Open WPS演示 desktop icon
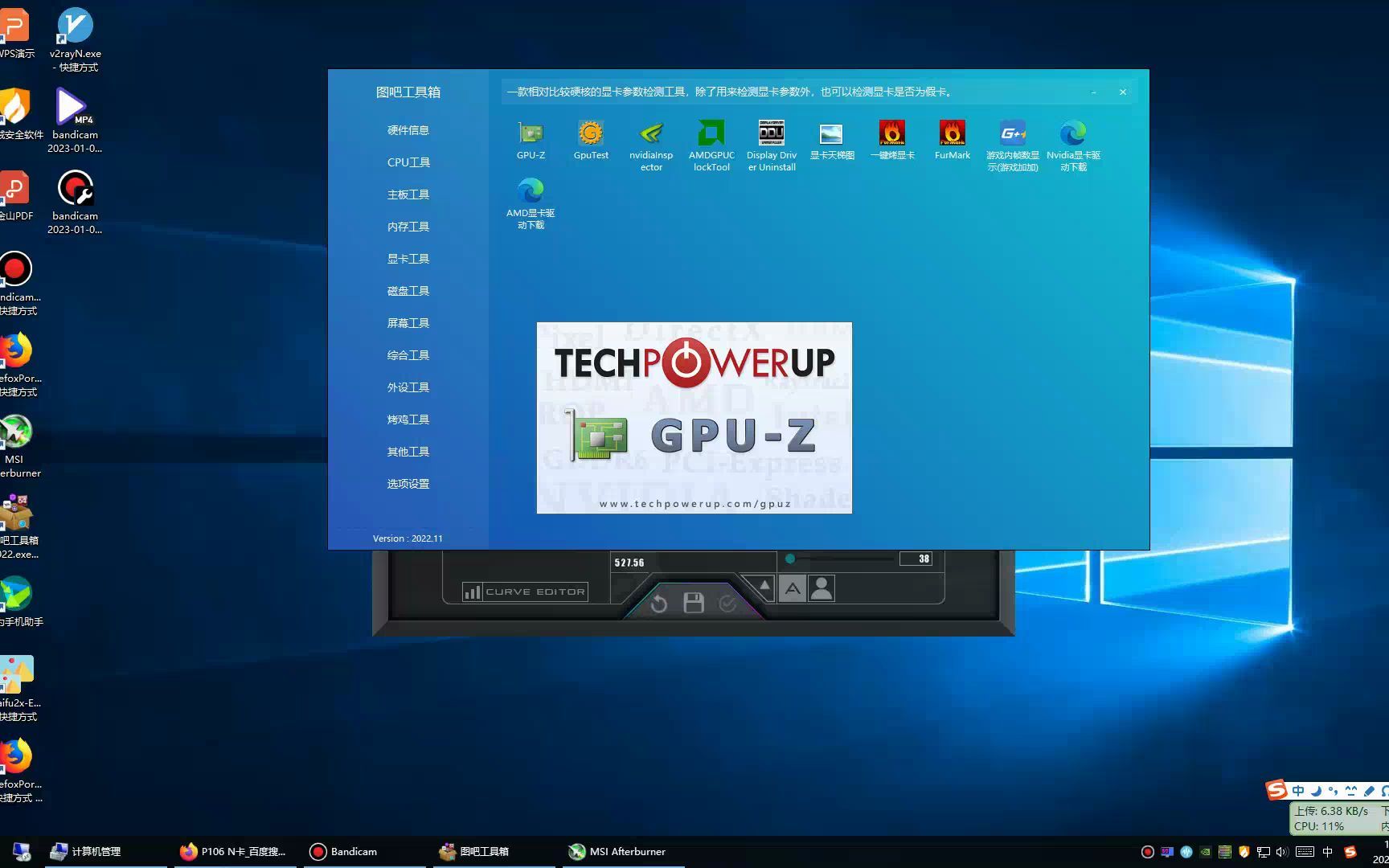Viewport: 1389px width, 868px height. coord(16,34)
